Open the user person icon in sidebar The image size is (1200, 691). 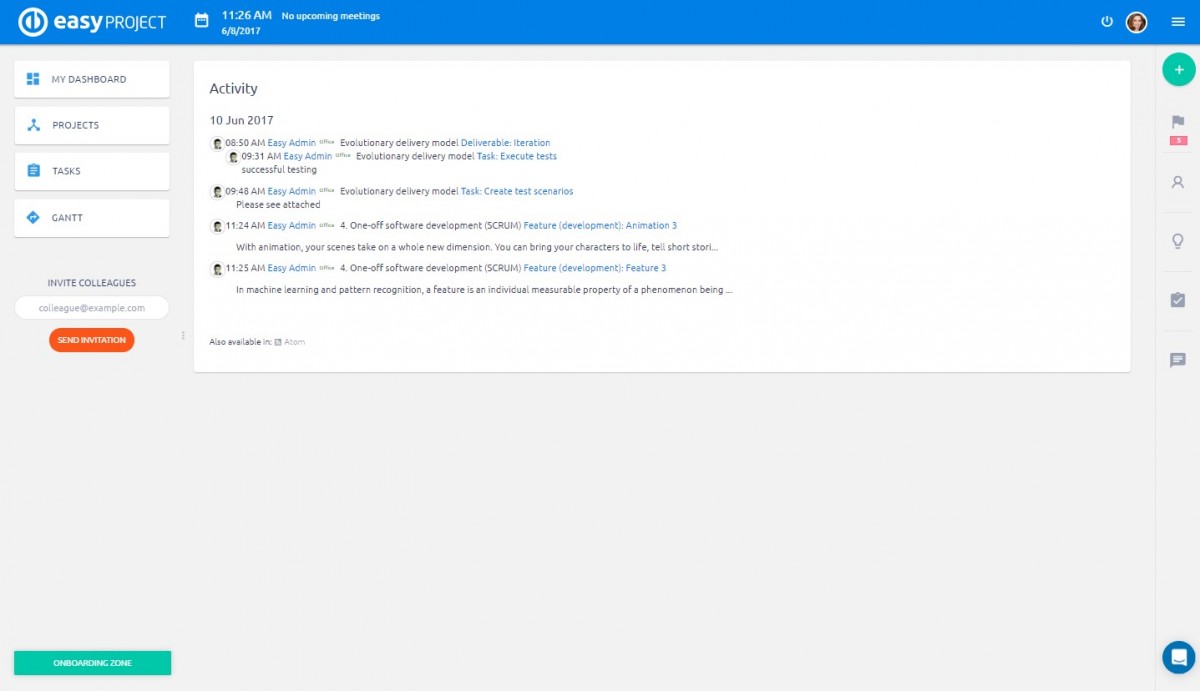pos(1178,182)
